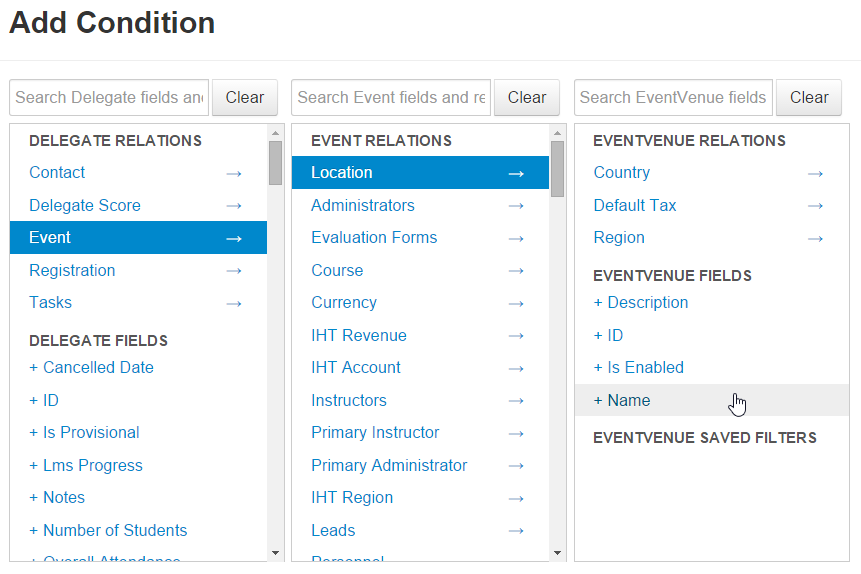
Task: Open the EventVenue Region relation
Action: tap(712, 237)
